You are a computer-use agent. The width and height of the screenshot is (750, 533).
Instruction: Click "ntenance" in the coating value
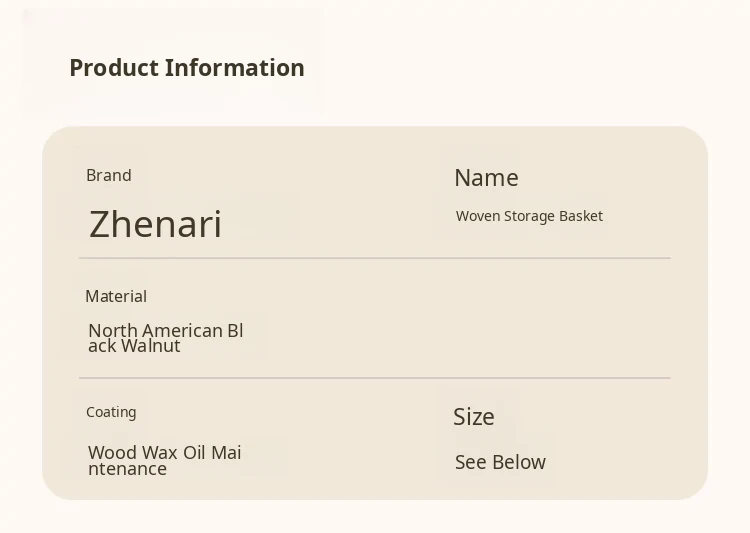pos(127,468)
